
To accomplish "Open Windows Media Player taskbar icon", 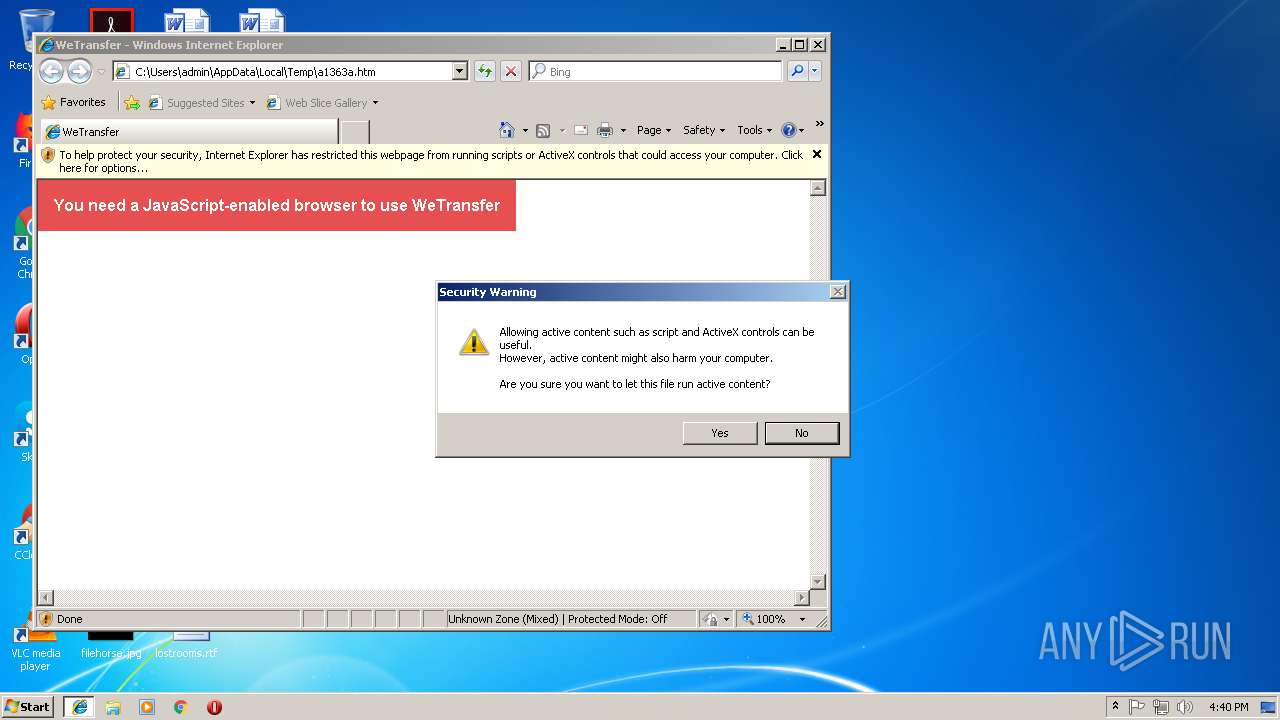I will click(x=147, y=707).
